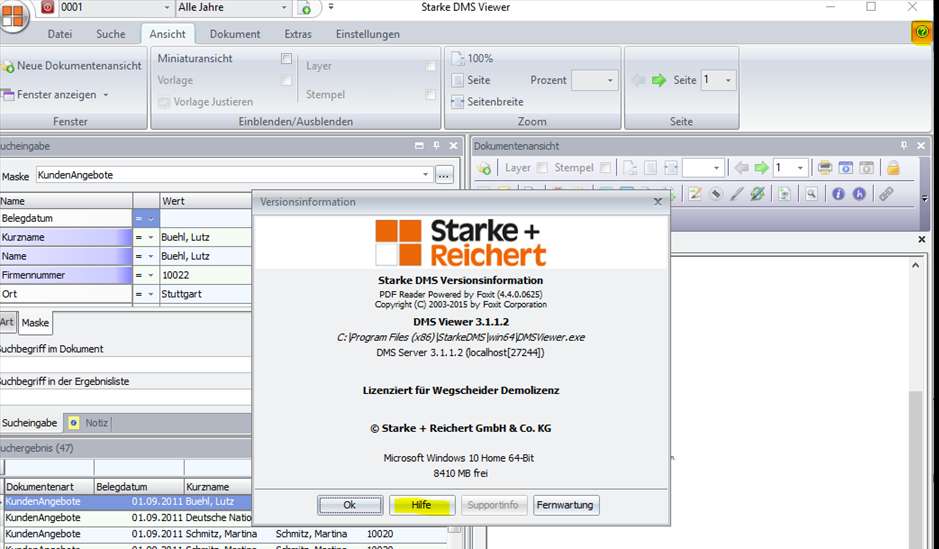Select the Maske tab below search fields
Screen dimensions: 939x549
coord(35,323)
